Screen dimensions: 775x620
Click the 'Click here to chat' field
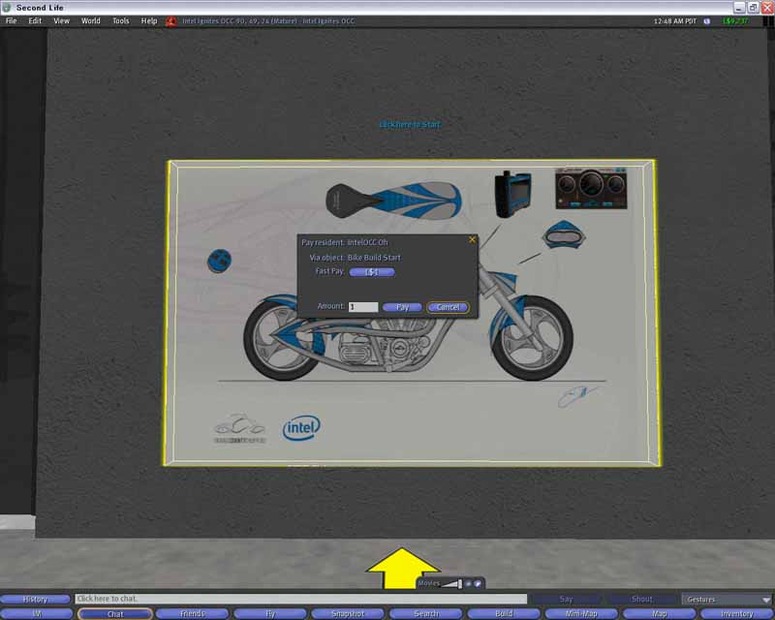point(301,599)
